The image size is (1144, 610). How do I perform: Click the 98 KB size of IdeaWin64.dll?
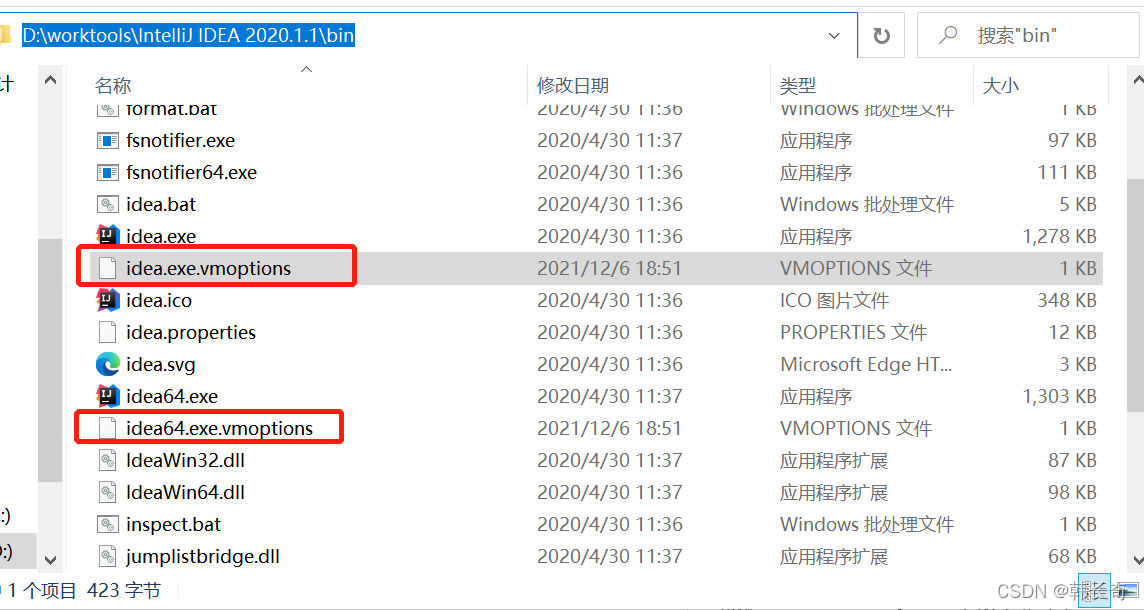point(1072,493)
